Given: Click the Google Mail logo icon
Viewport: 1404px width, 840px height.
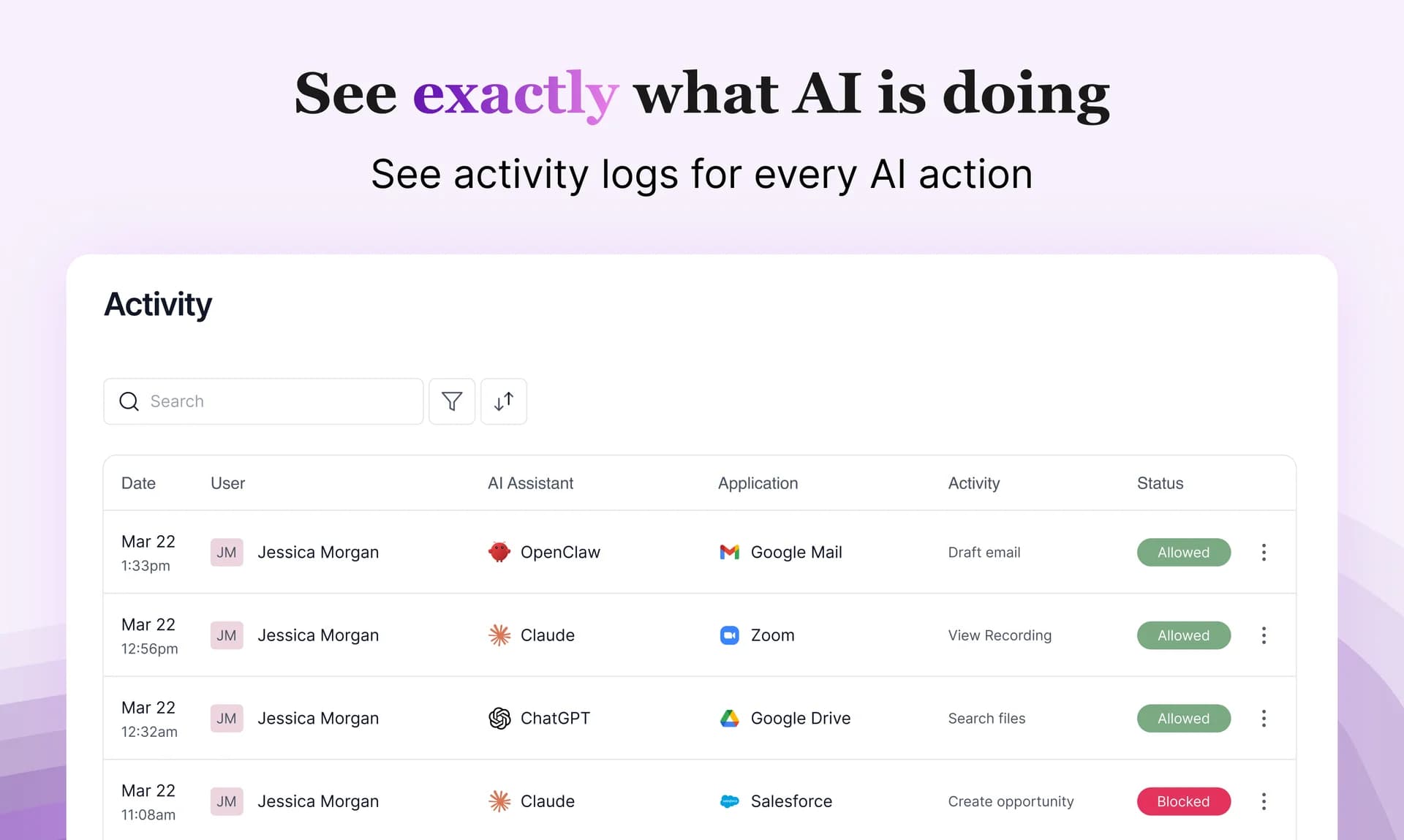Looking at the screenshot, I should [730, 552].
